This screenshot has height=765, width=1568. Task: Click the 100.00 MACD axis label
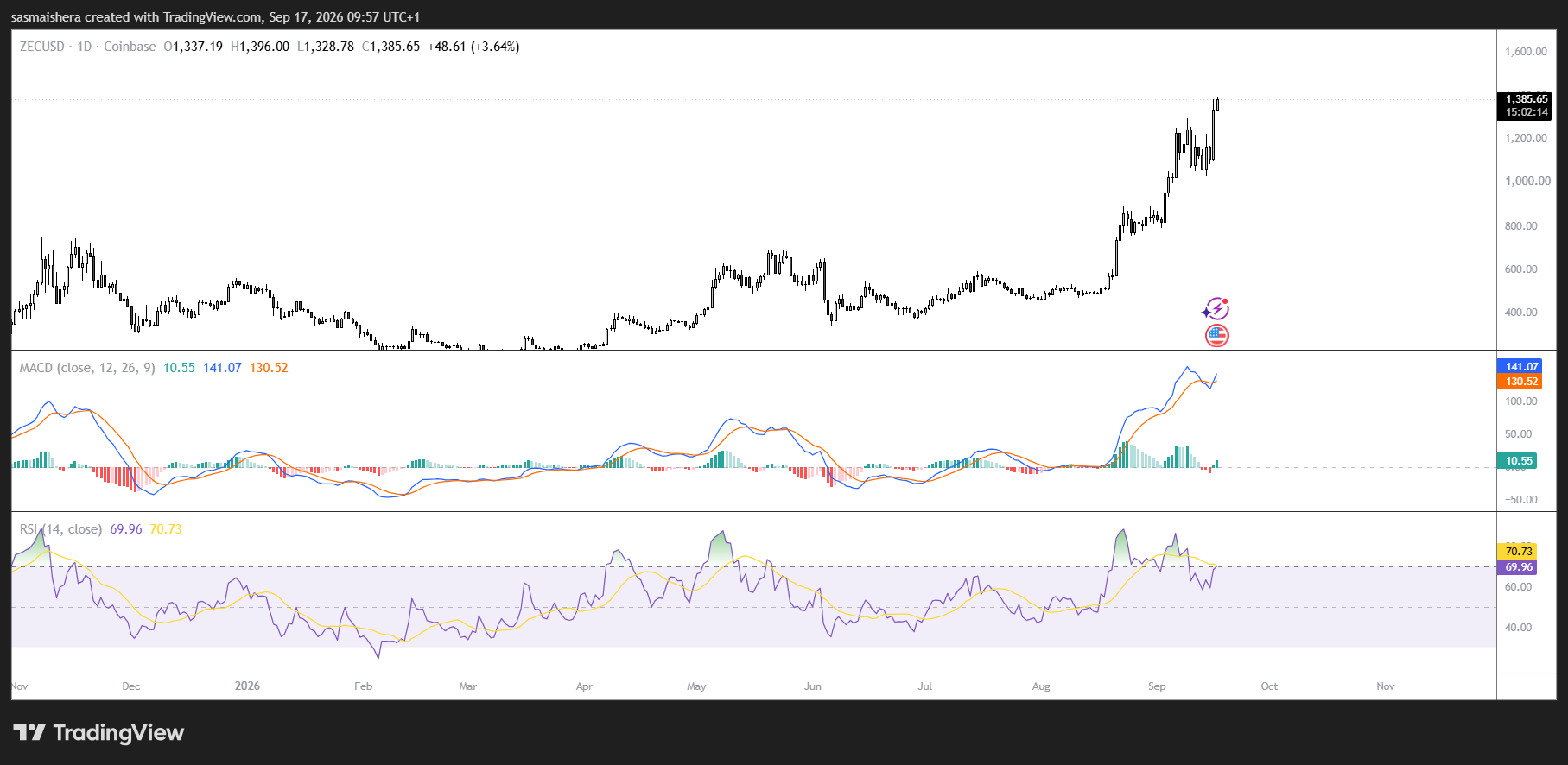pos(1520,401)
